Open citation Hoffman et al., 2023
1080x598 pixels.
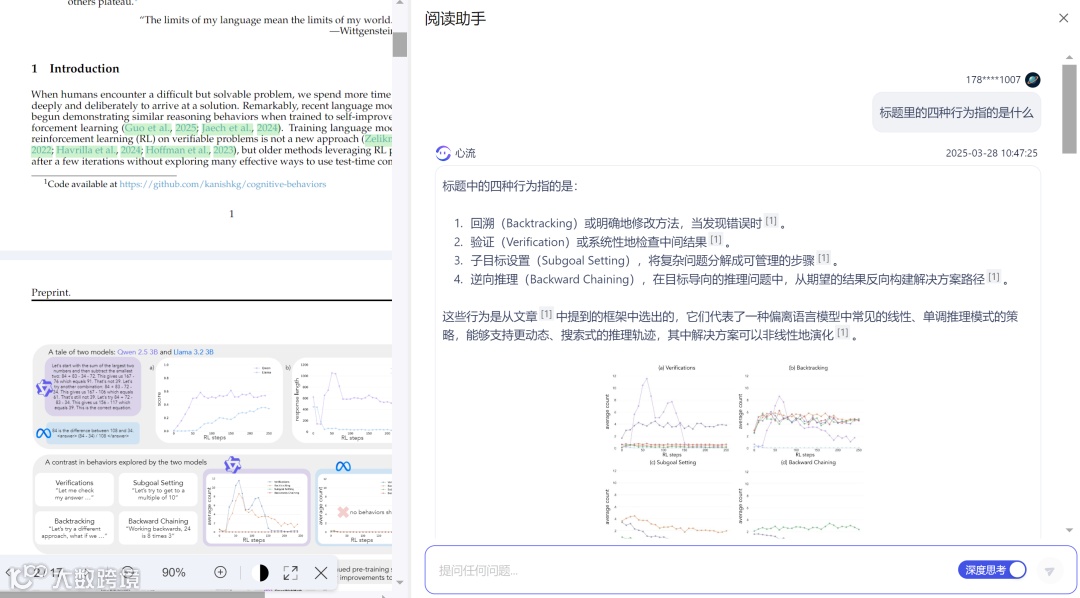[190, 150]
